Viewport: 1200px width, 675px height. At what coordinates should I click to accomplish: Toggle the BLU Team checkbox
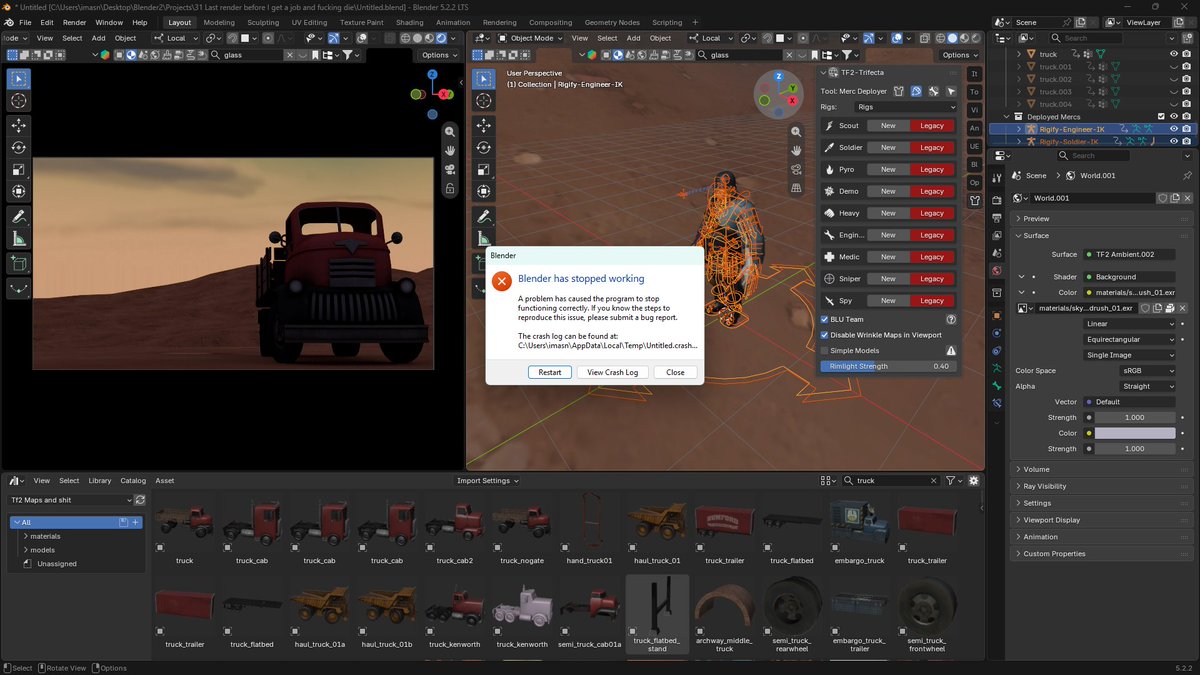click(x=824, y=319)
